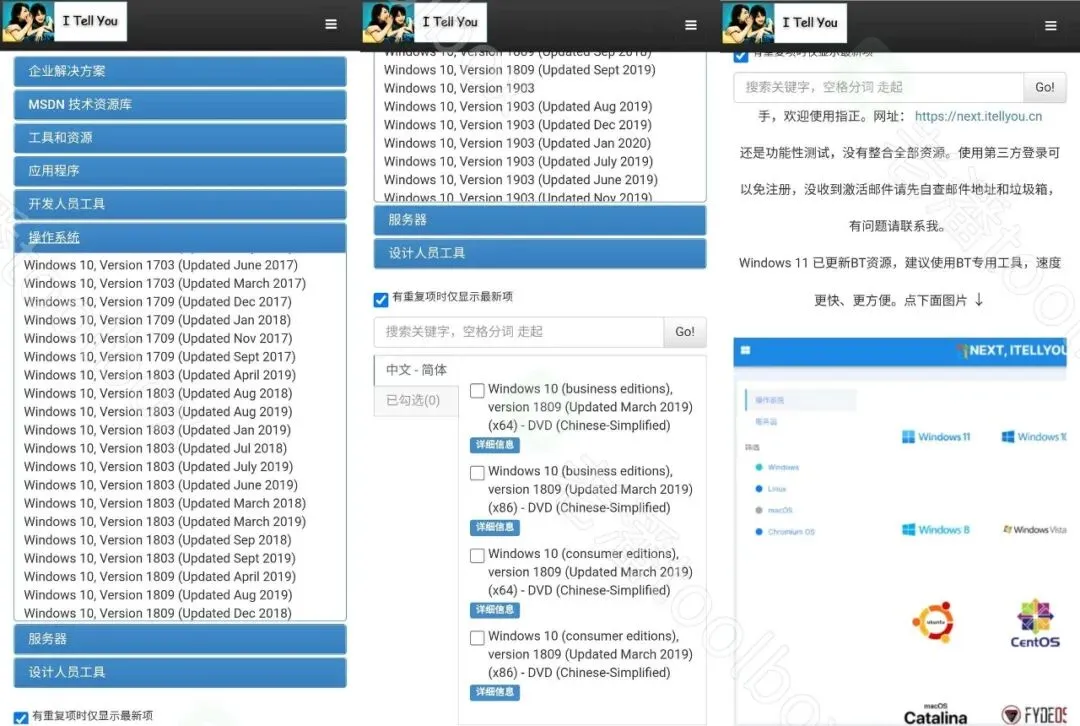Select Windows 10, Version 1903 (Updated June 2019)
This screenshot has height=726, width=1080.
pyautogui.click(x=521, y=180)
